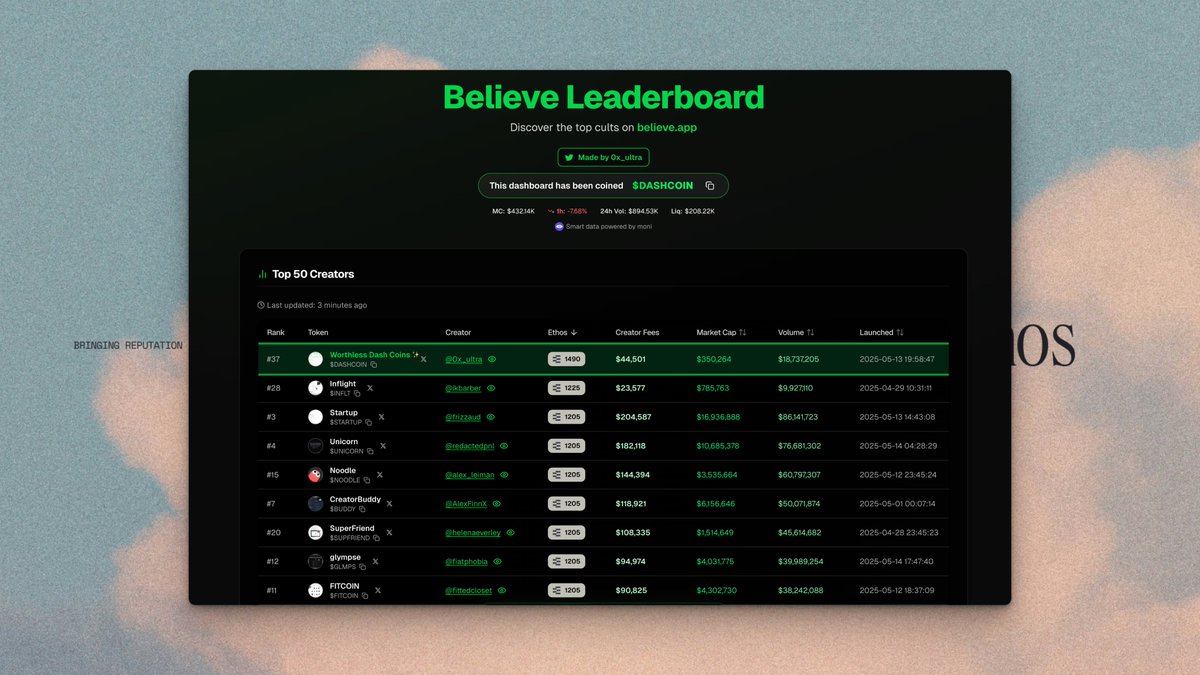Image resolution: width=1200 pixels, height=675 pixels.
Task: Click the Rank column header
Action: 275,332
